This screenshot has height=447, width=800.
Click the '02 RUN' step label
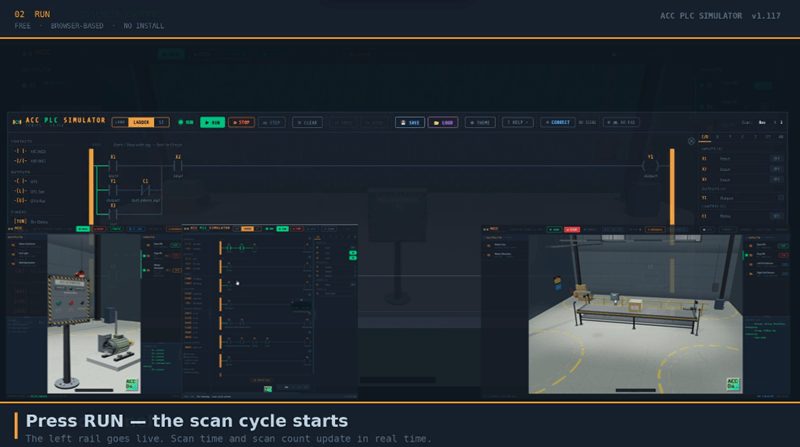tap(32, 14)
